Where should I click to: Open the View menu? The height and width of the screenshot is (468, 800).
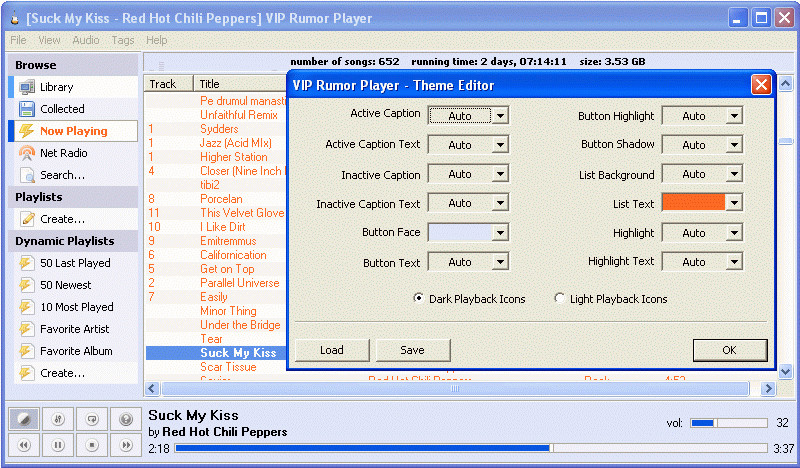click(x=49, y=40)
